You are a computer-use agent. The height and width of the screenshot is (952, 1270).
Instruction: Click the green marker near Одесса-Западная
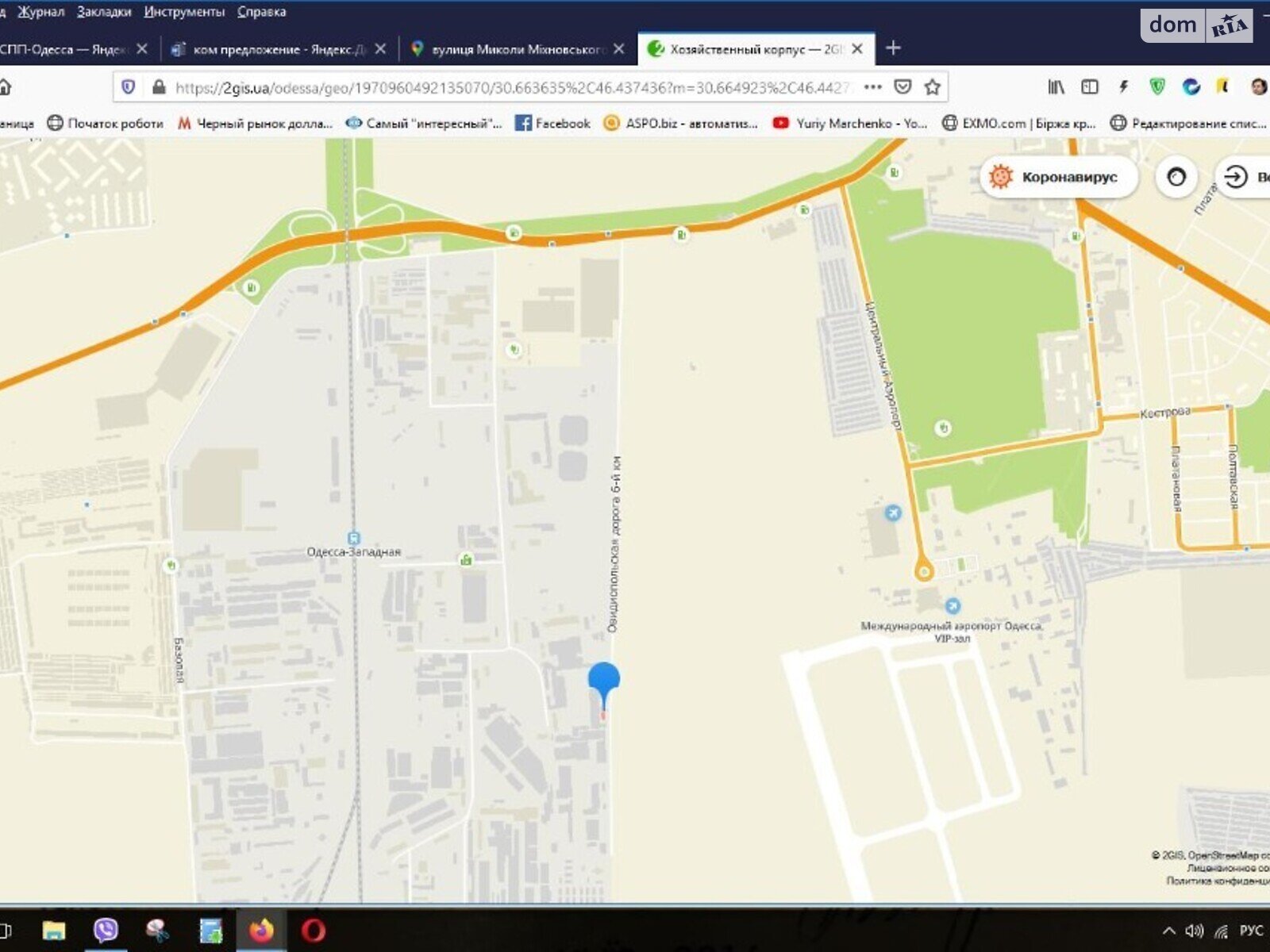467,560
